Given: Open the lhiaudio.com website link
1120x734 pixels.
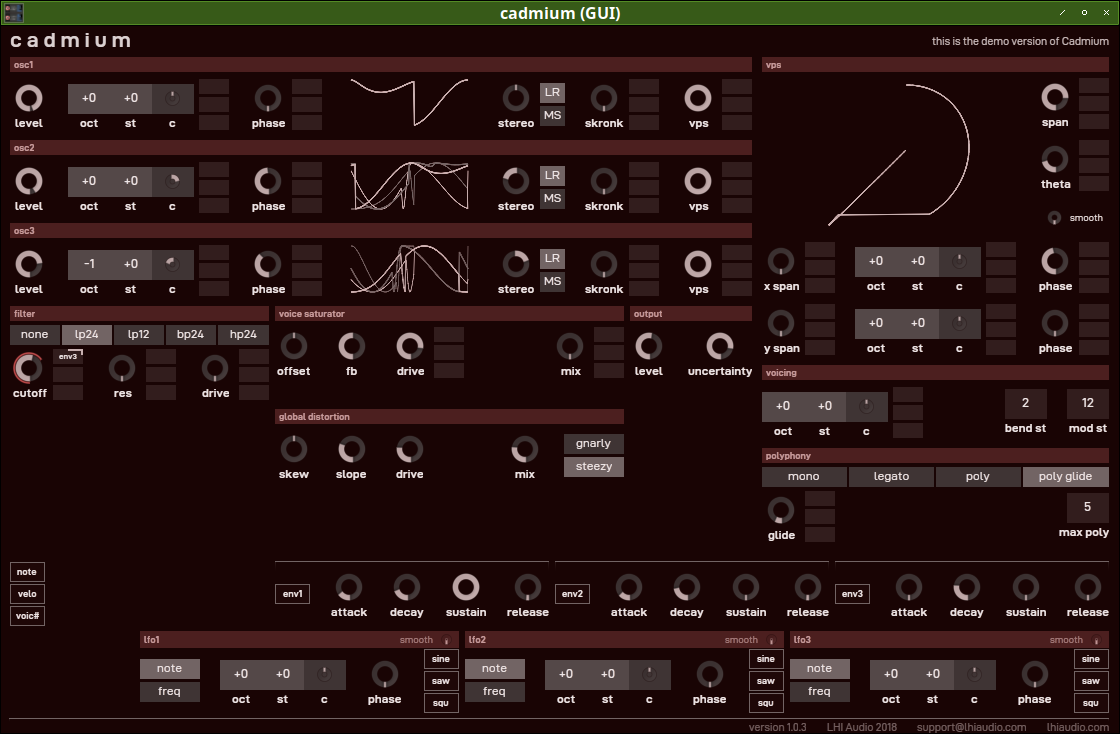Looking at the screenshot, I should 1078,727.
